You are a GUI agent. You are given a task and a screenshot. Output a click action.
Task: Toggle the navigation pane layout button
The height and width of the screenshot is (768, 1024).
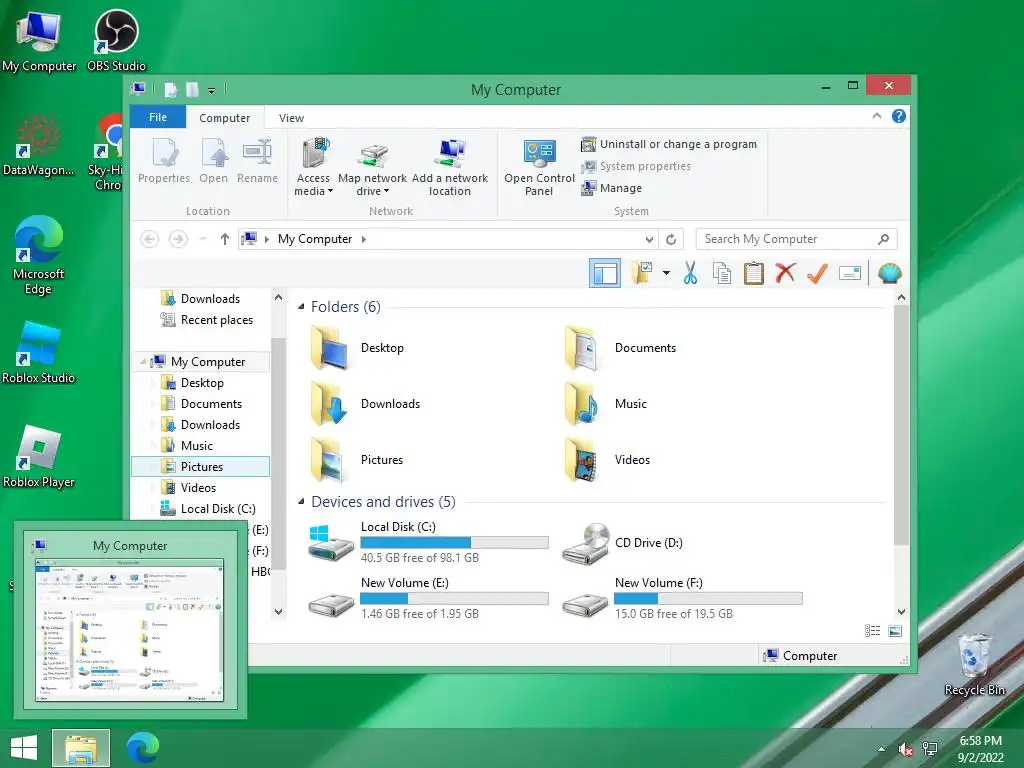coord(605,273)
